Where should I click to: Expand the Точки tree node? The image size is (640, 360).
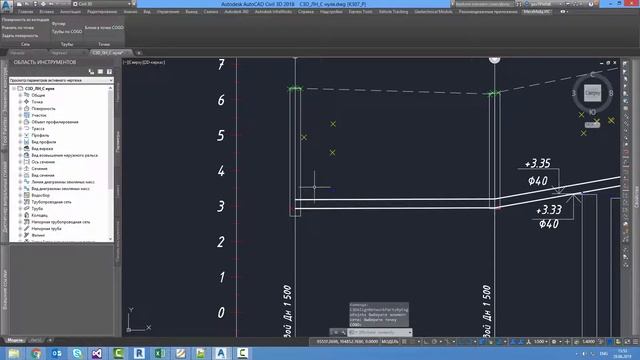pyautogui.click(x=20, y=102)
